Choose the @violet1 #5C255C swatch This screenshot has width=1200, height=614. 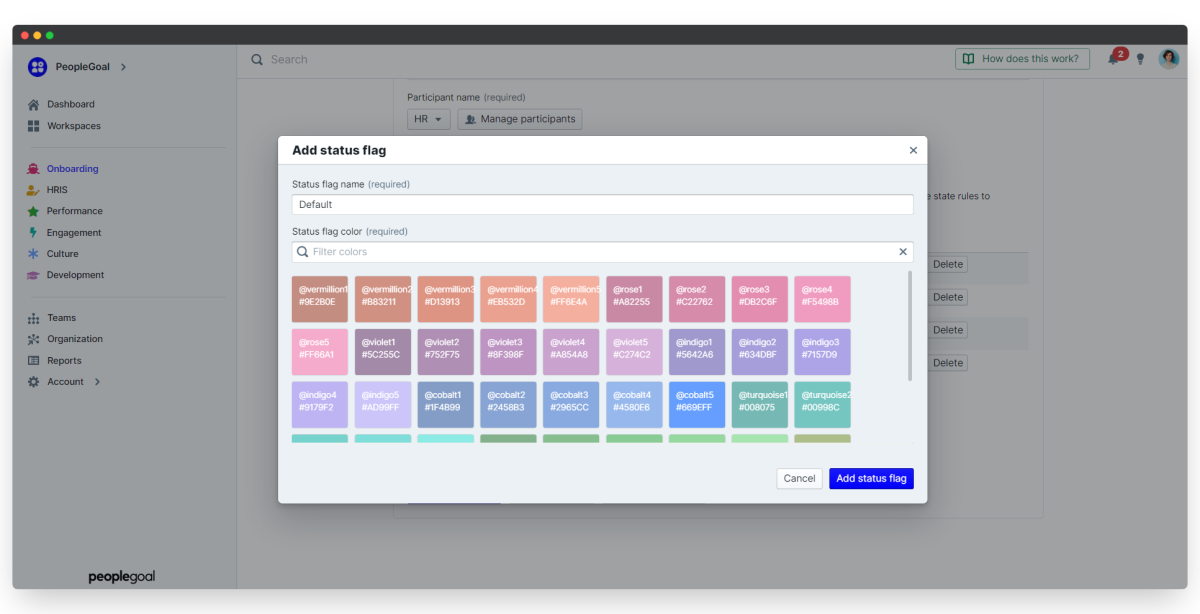[383, 352]
